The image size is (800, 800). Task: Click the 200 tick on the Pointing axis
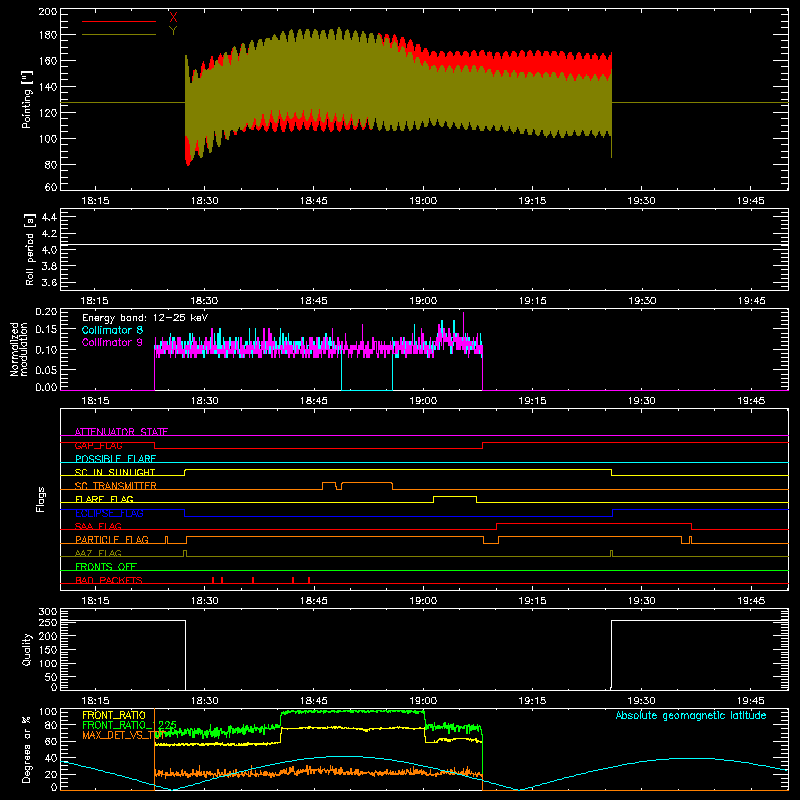(48, 11)
